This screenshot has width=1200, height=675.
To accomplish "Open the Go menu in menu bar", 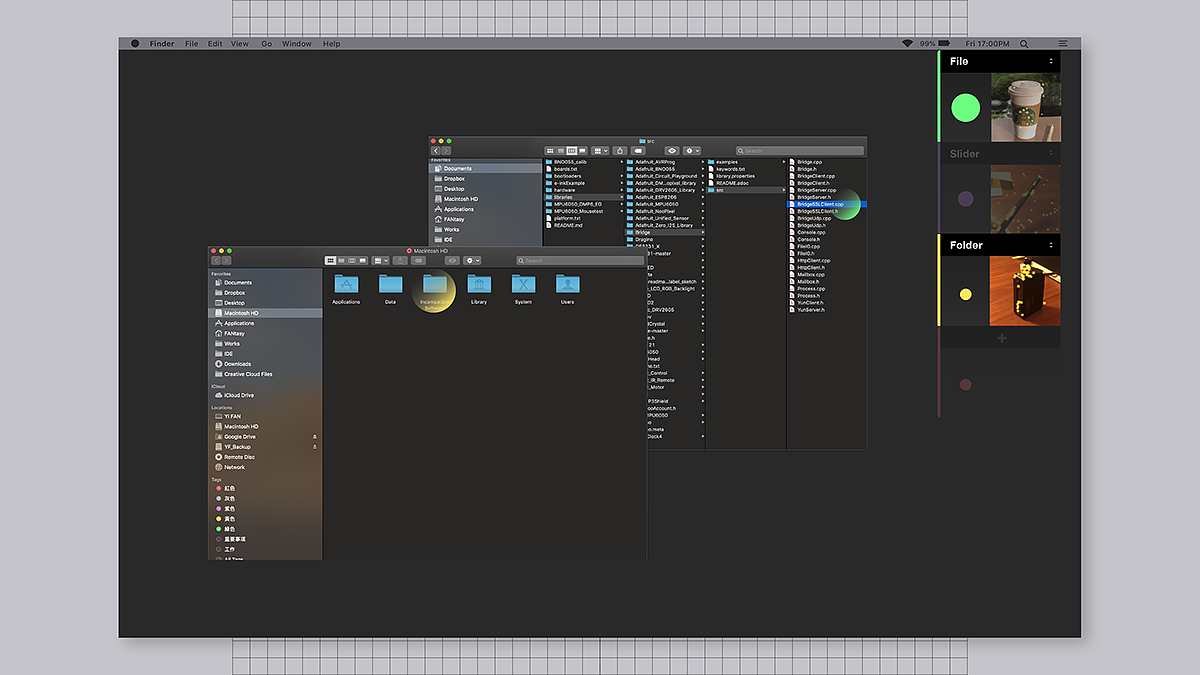I will click(x=267, y=44).
